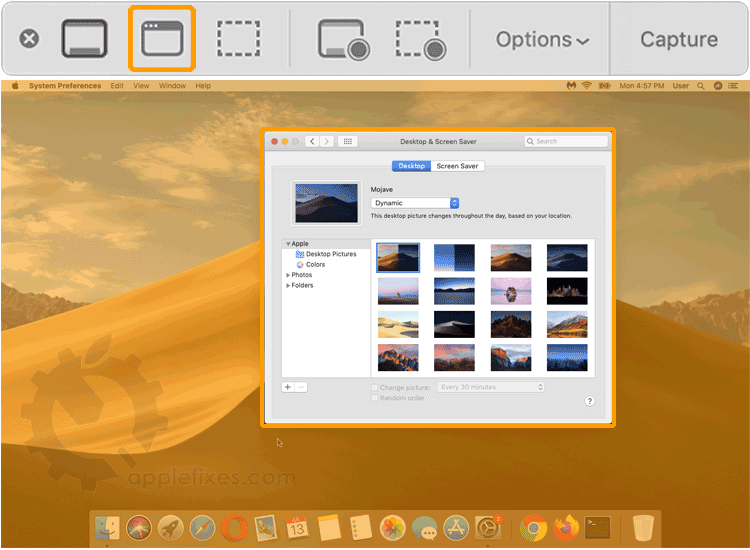Click the Siri icon in the menu bar
Image resolution: width=750 pixels, height=550 pixels.
pyautogui.click(x=717, y=86)
